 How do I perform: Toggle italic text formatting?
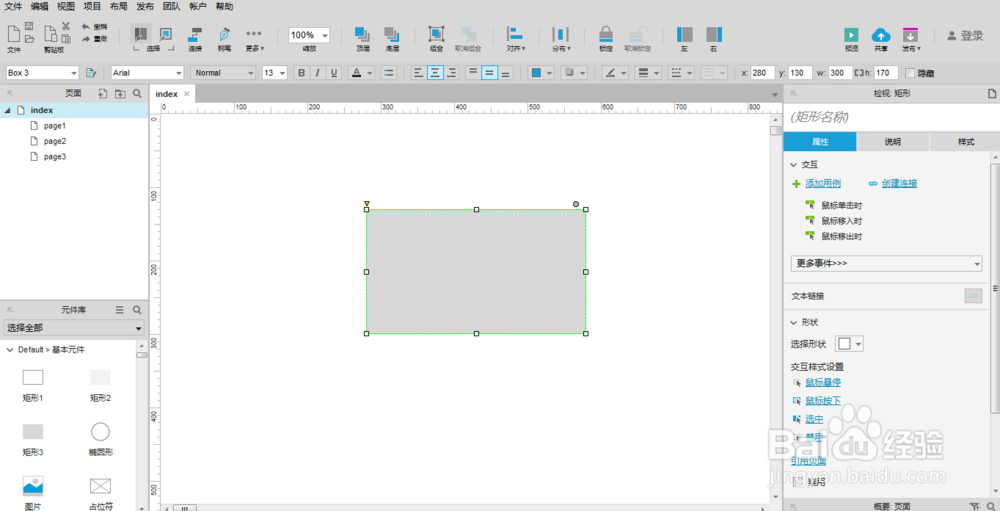(x=317, y=73)
